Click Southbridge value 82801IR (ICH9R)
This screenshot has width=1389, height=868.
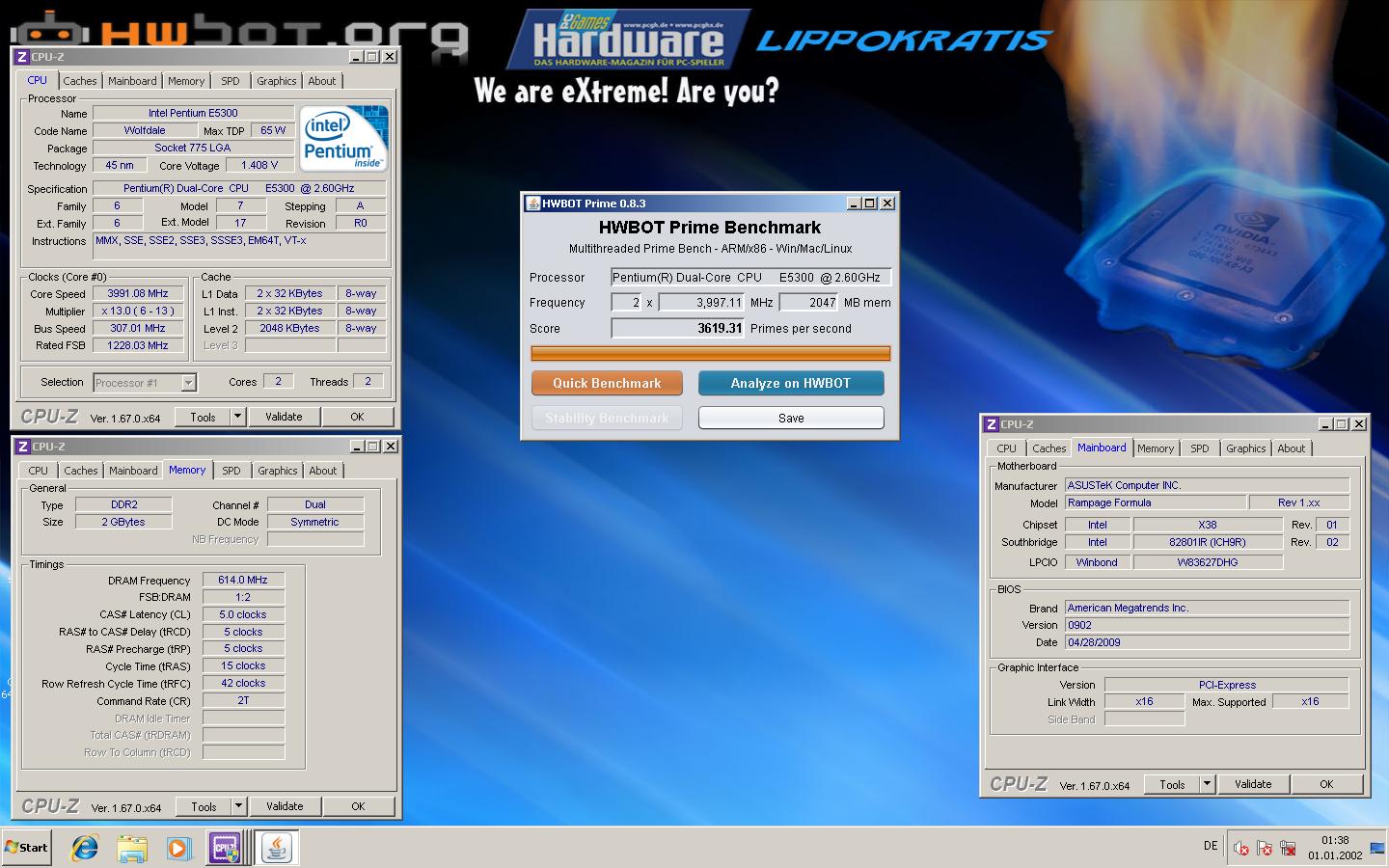coord(1208,542)
